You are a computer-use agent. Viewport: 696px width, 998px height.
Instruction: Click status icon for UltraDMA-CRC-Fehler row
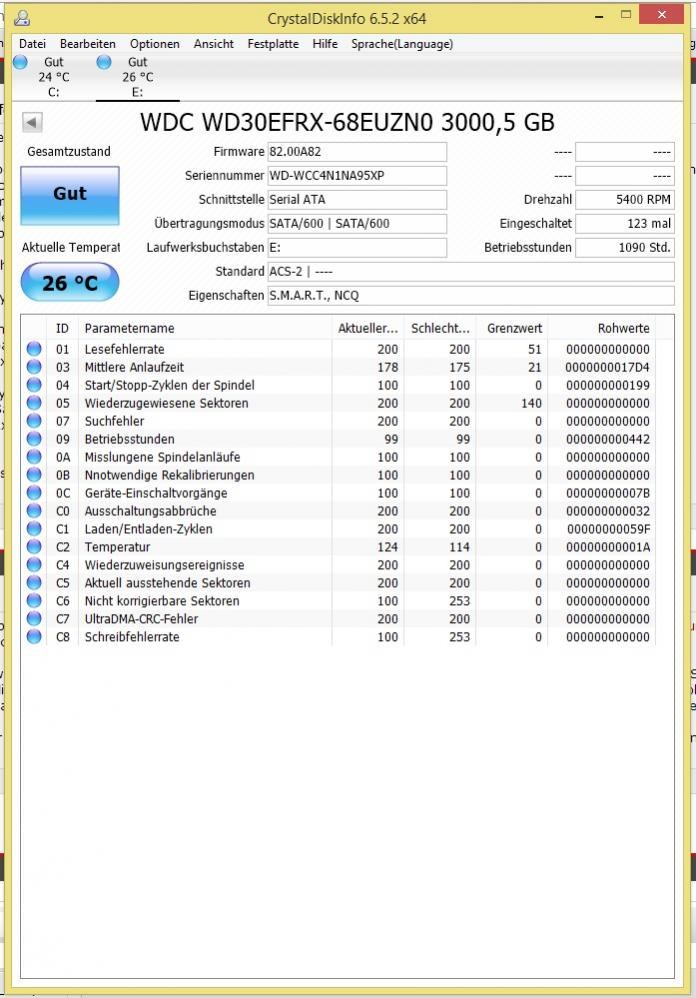pyautogui.click(x=34, y=619)
